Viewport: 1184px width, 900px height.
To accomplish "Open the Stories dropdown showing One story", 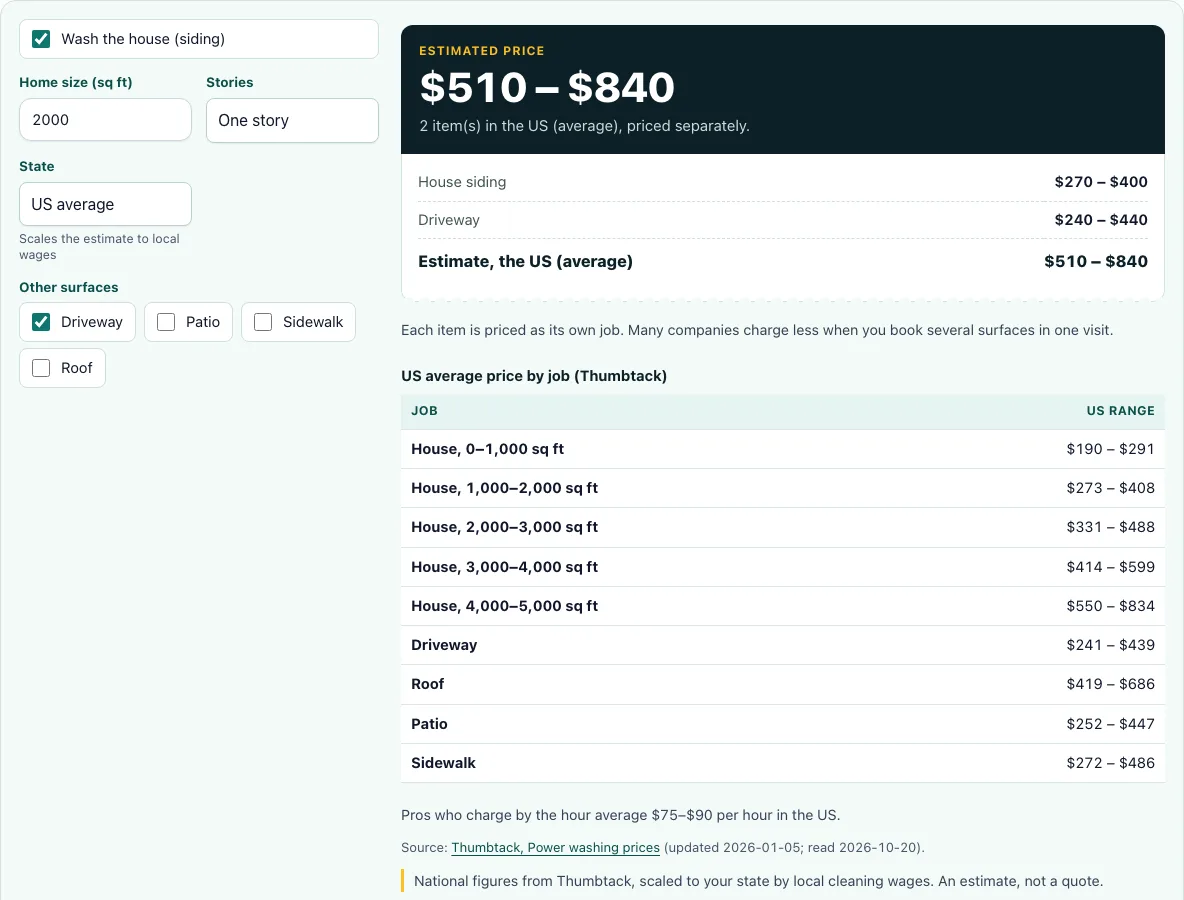I will pyautogui.click(x=292, y=120).
